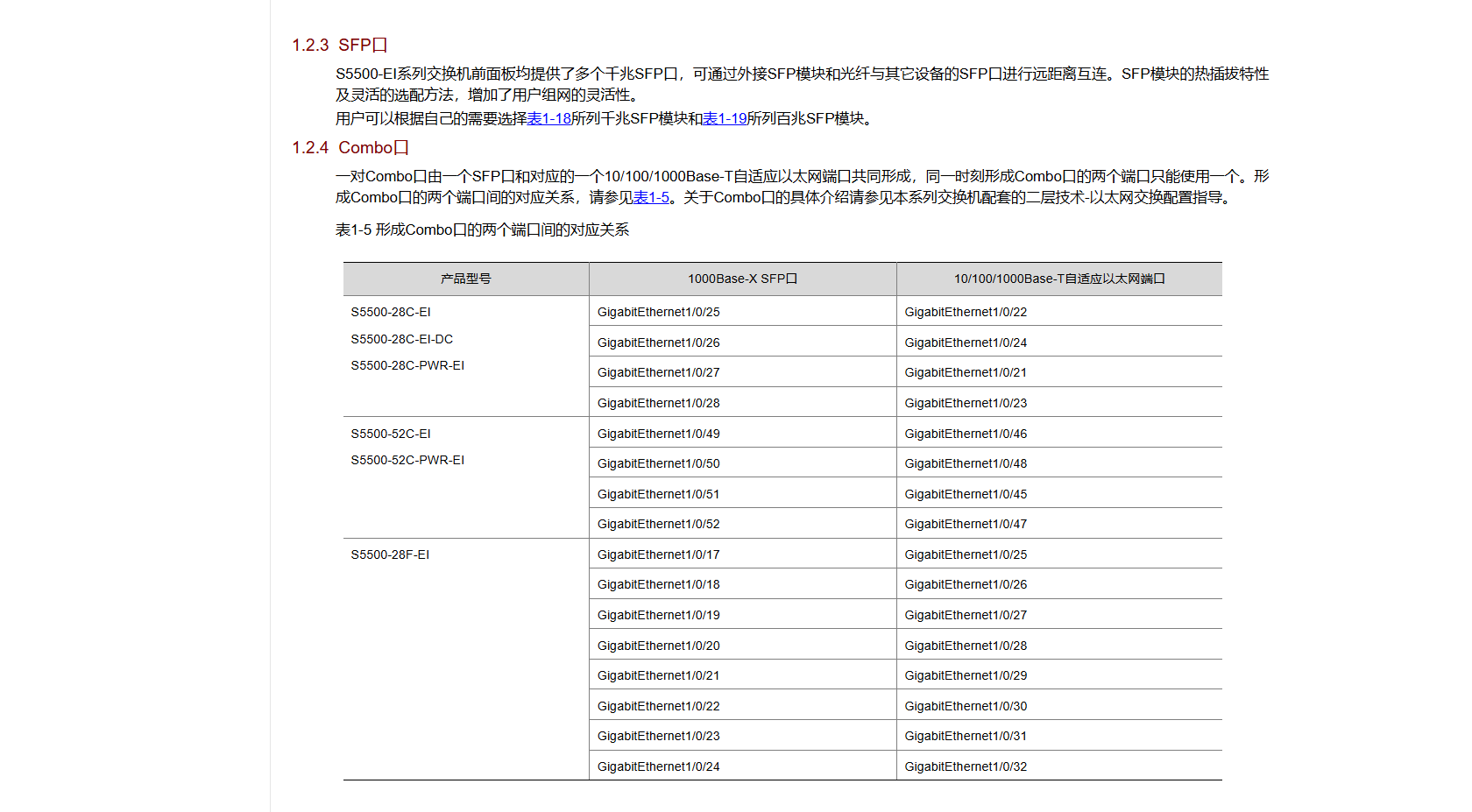
Task: Click the GigabitEthernet1/0/48 Ethernet port cell
Action: [966, 463]
